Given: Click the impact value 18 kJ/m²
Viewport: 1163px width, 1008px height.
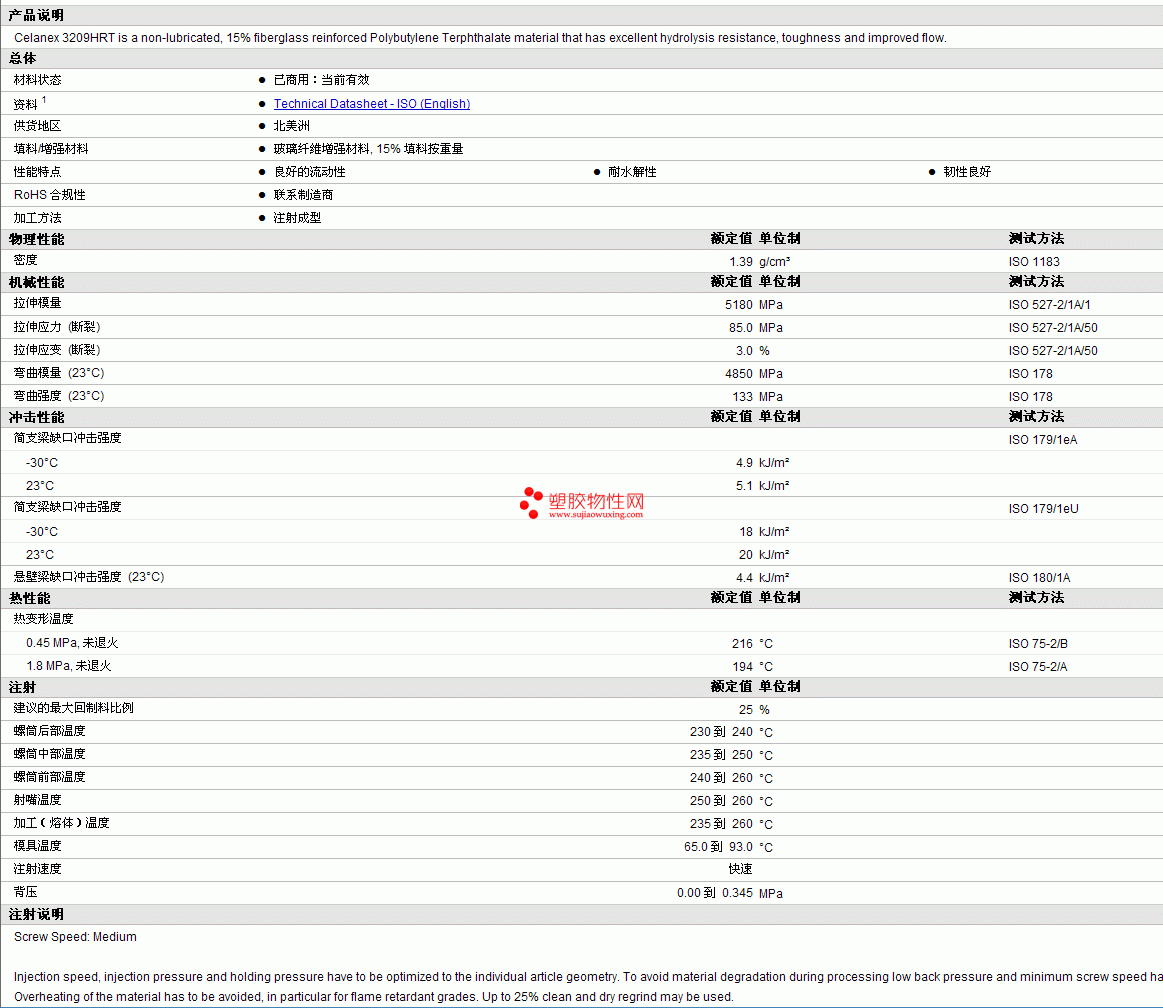Looking at the screenshot, I should coord(764,532).
